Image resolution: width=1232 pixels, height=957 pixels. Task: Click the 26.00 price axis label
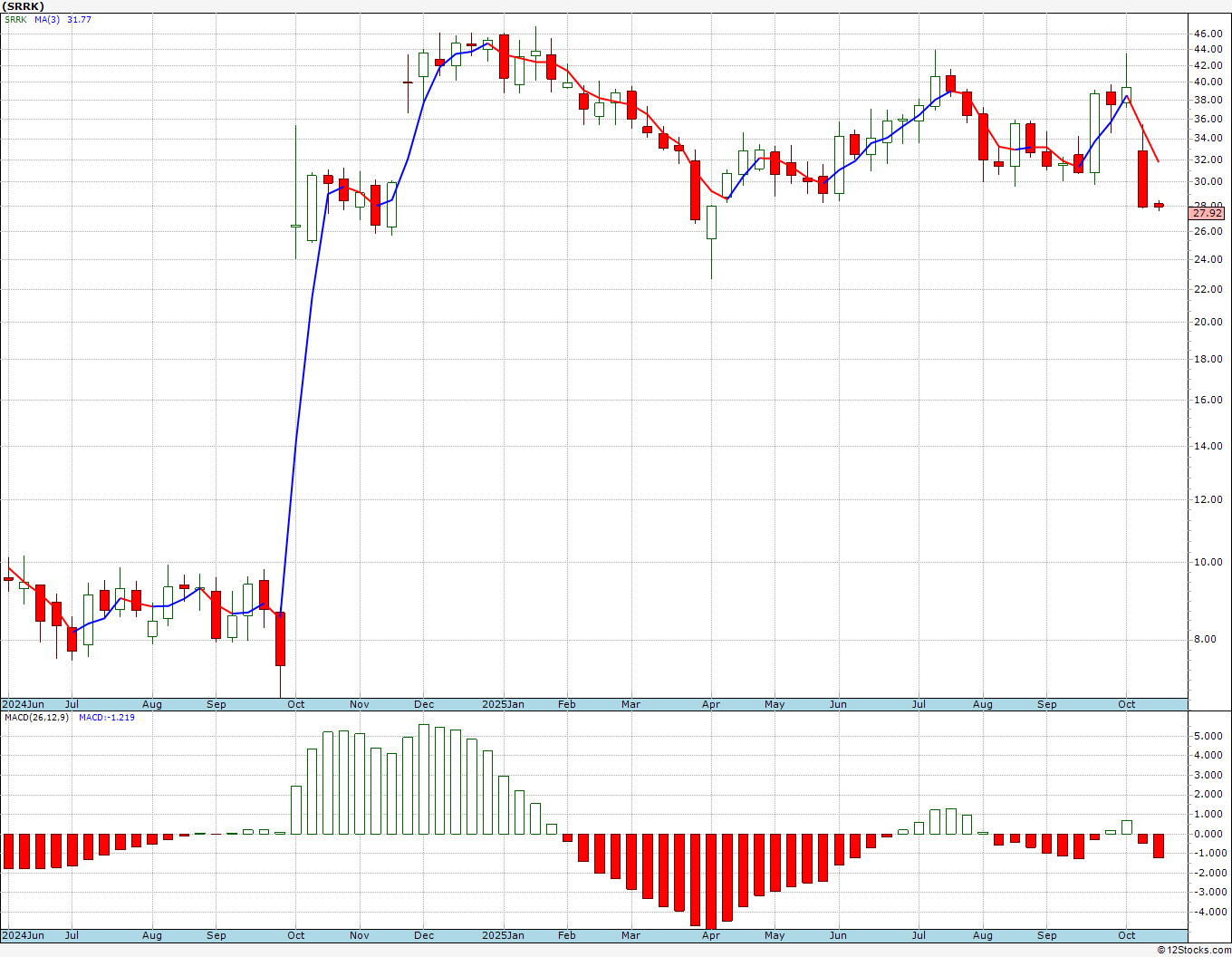tap(1208, 232)
